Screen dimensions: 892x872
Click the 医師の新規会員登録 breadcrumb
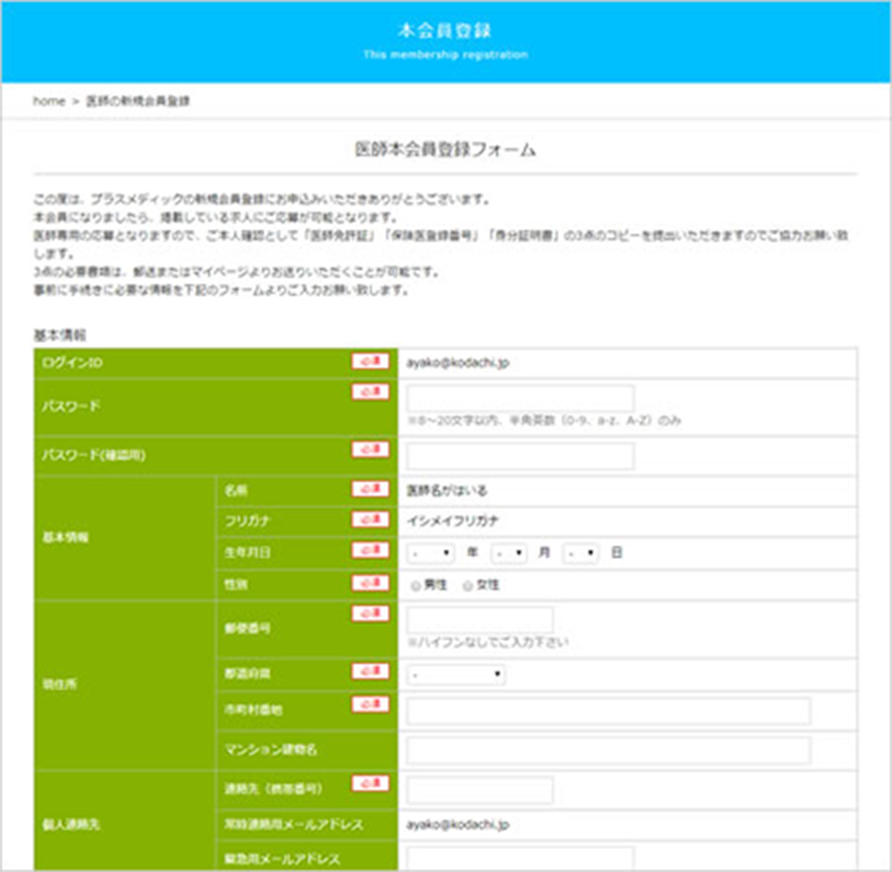tap(138, 102)
